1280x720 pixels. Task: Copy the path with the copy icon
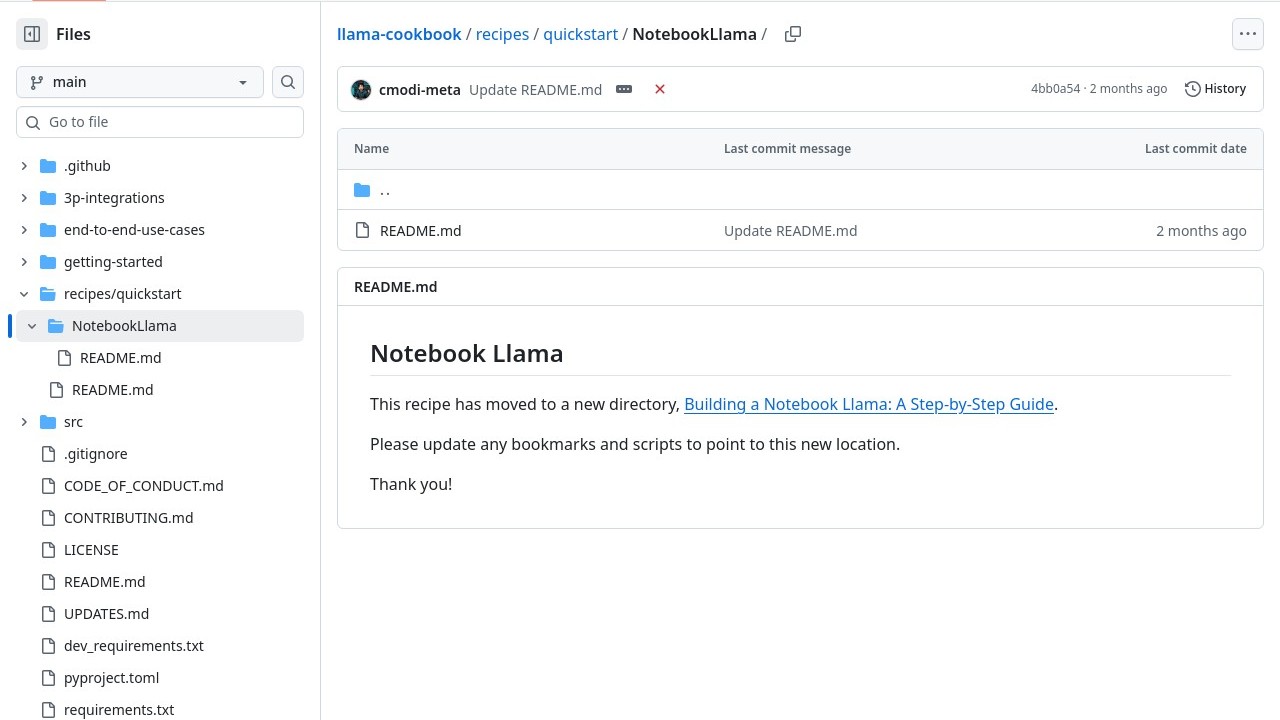(x=793, y=34)
